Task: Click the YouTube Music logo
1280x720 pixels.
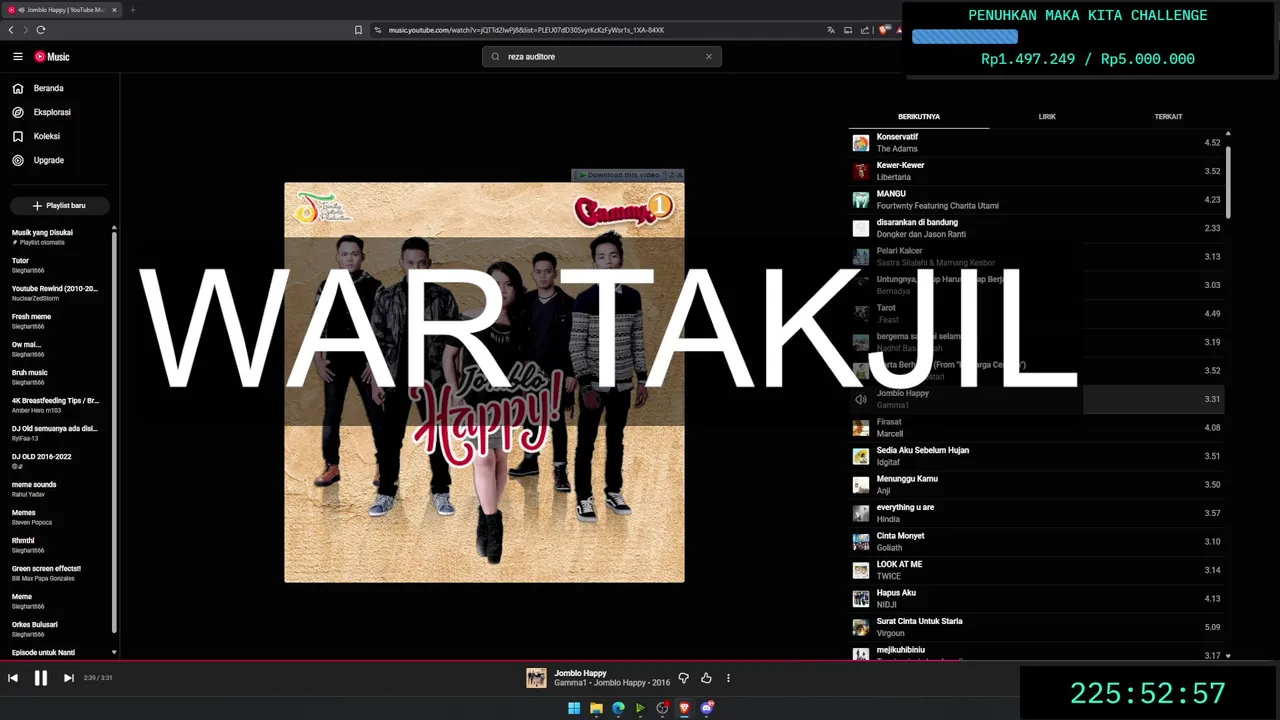Action: 52,57
